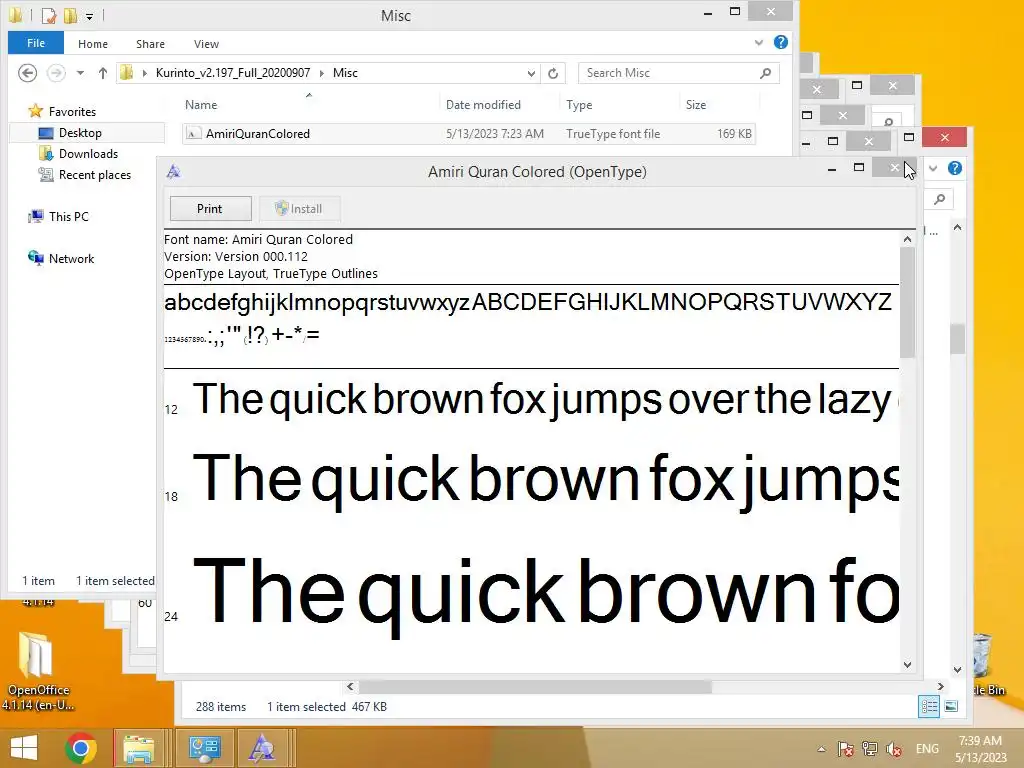1024x768 pixels.
Task: Switch to Details view in 288 items window
Action: click(929, 707)
